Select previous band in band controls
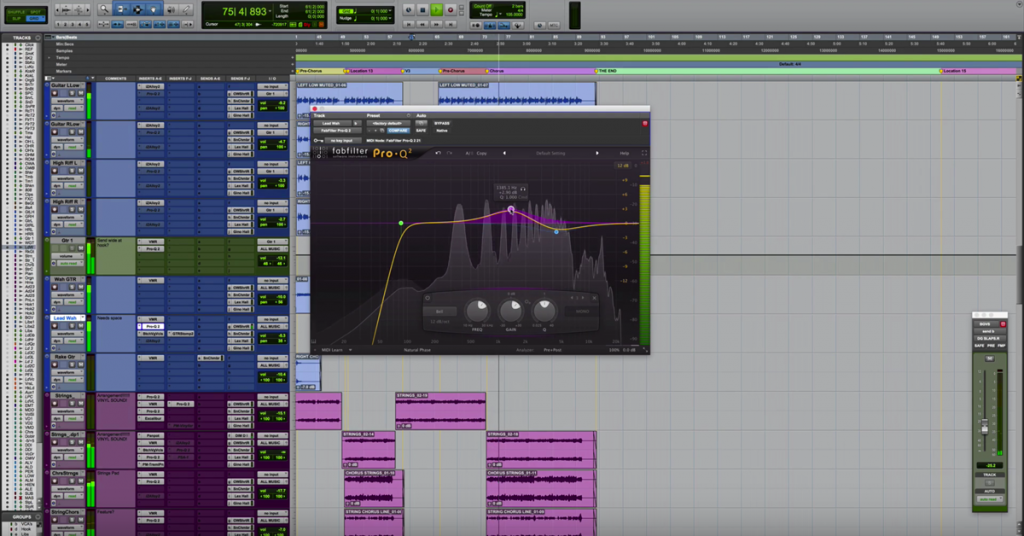The image size is (1024, 536). [572, 298]
